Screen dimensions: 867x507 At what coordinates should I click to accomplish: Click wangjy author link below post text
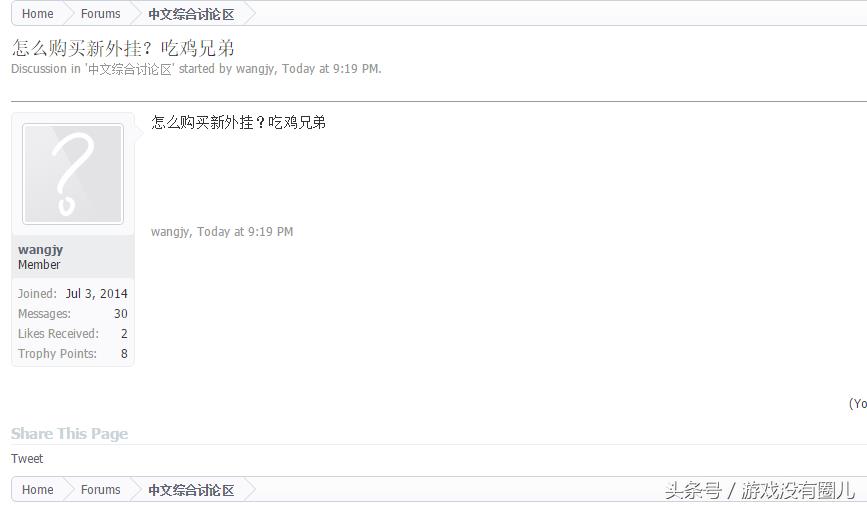pos(170,232)
